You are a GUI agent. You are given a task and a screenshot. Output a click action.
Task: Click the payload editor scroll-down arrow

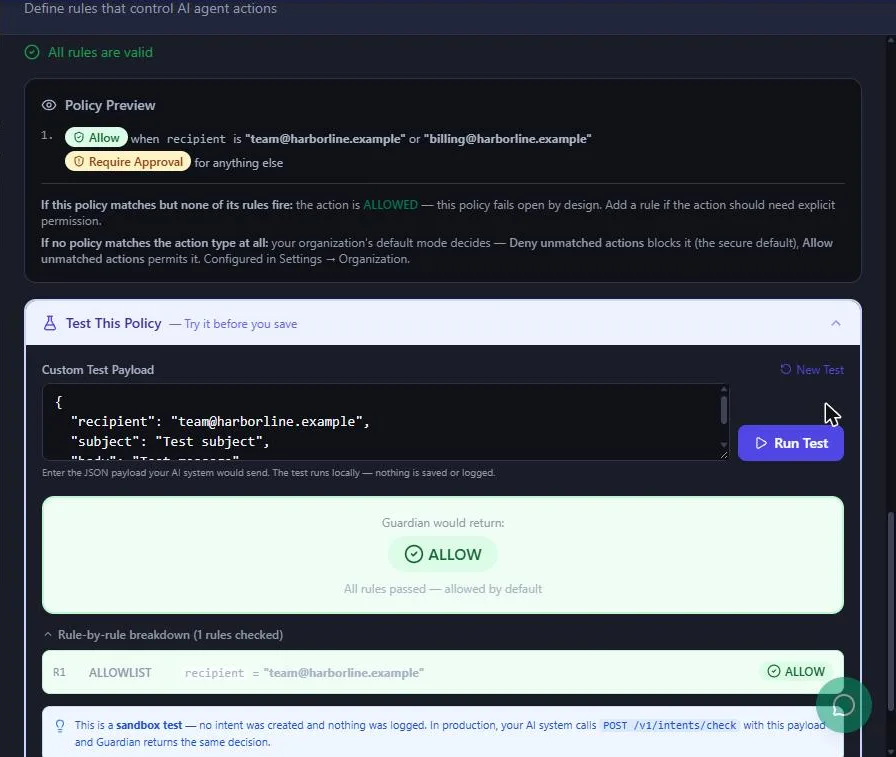(724, 444)
